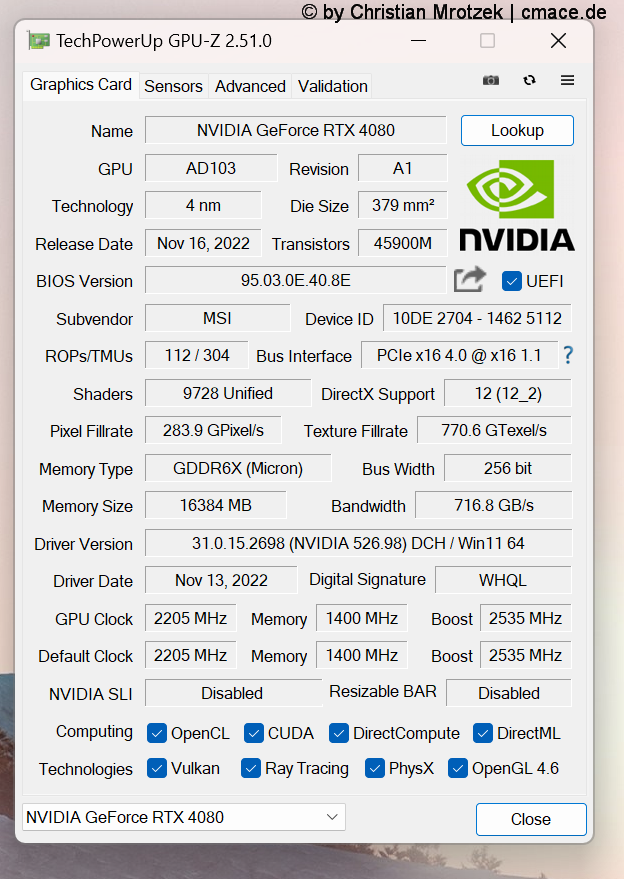Open the hamburger menu icon
Viewport: 624px width, 879px height.
point(567,80)
